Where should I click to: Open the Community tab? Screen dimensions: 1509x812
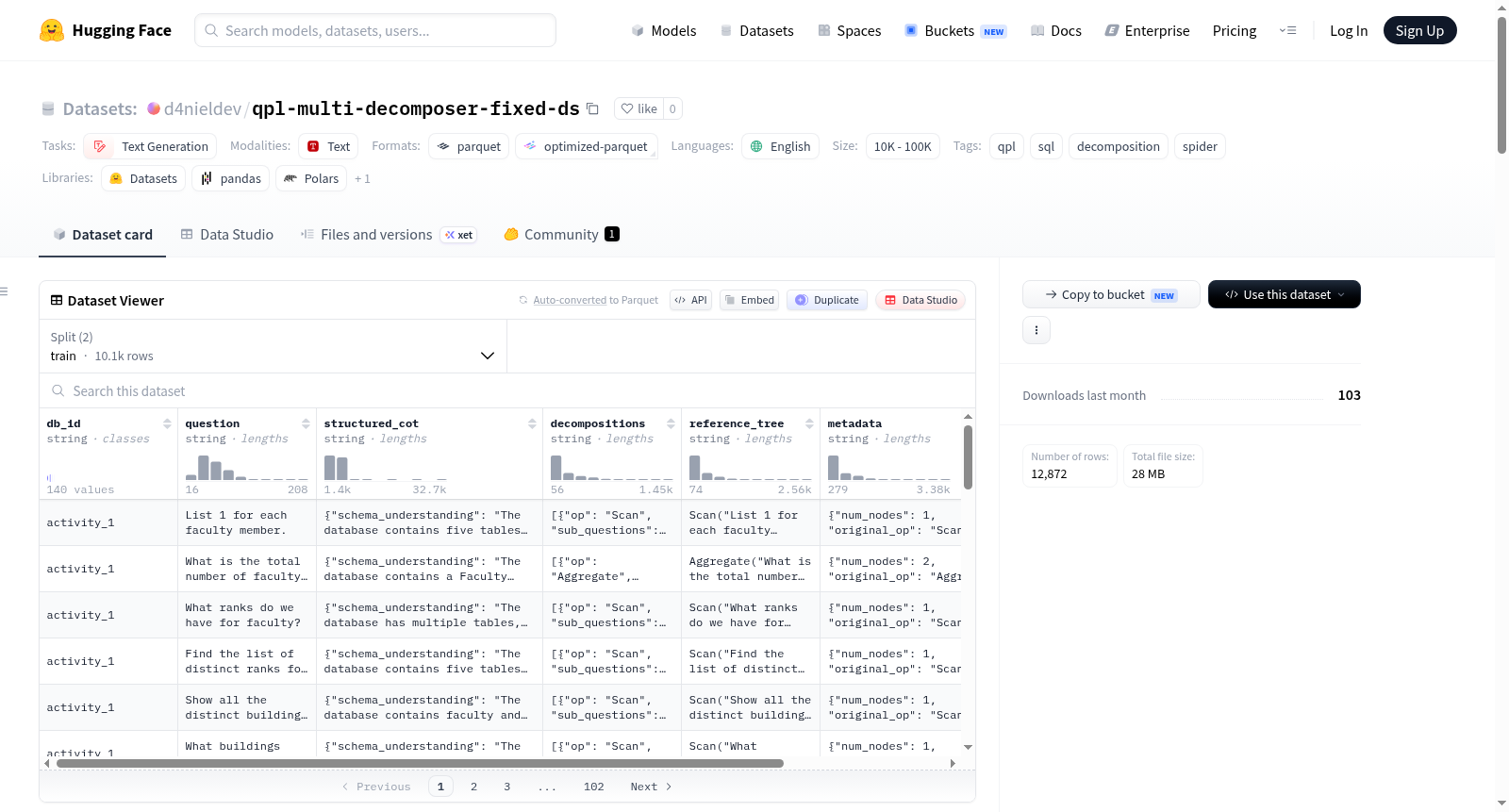(561, 235)
